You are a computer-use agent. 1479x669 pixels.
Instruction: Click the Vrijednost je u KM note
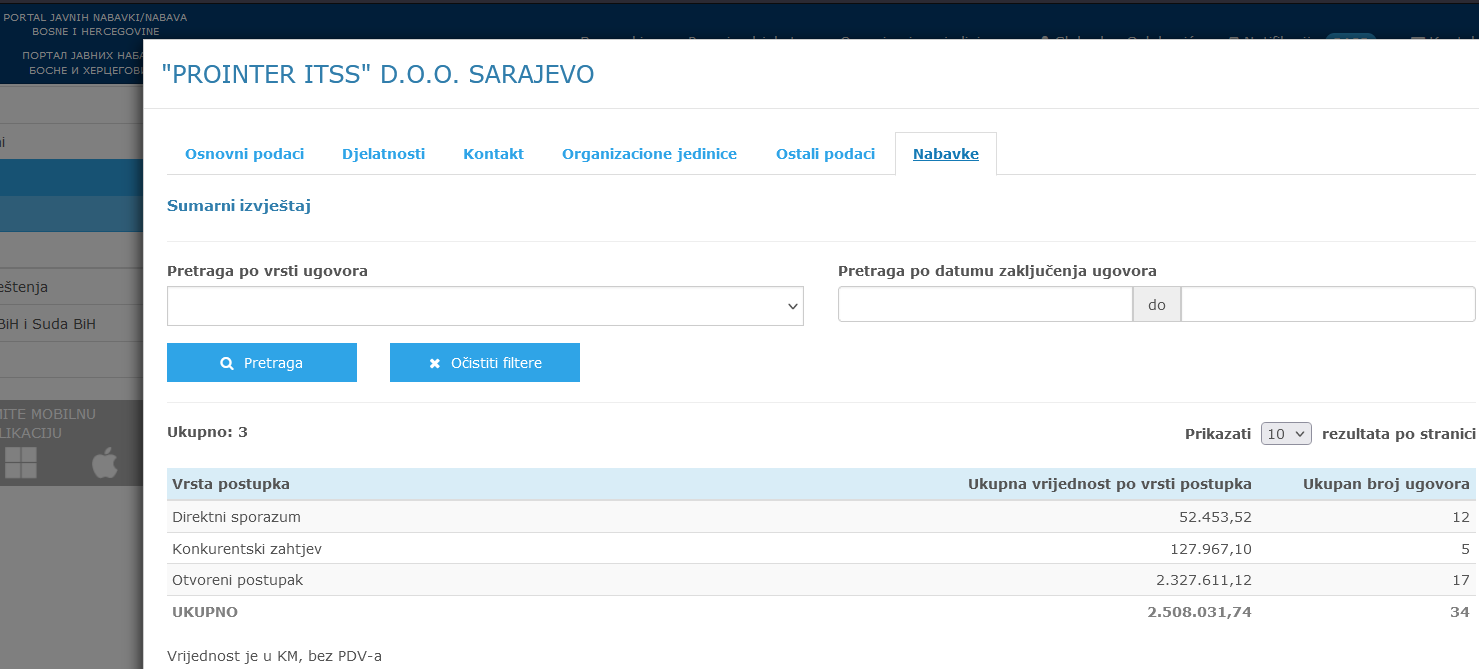point(274,656)
